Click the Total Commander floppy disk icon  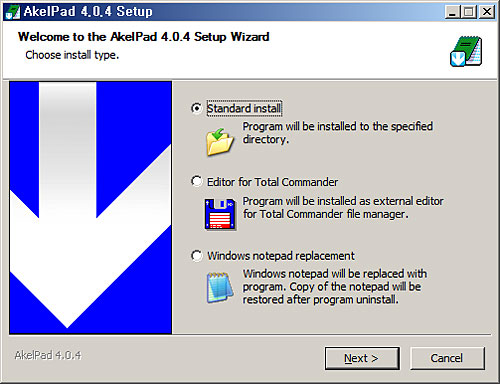220,214
